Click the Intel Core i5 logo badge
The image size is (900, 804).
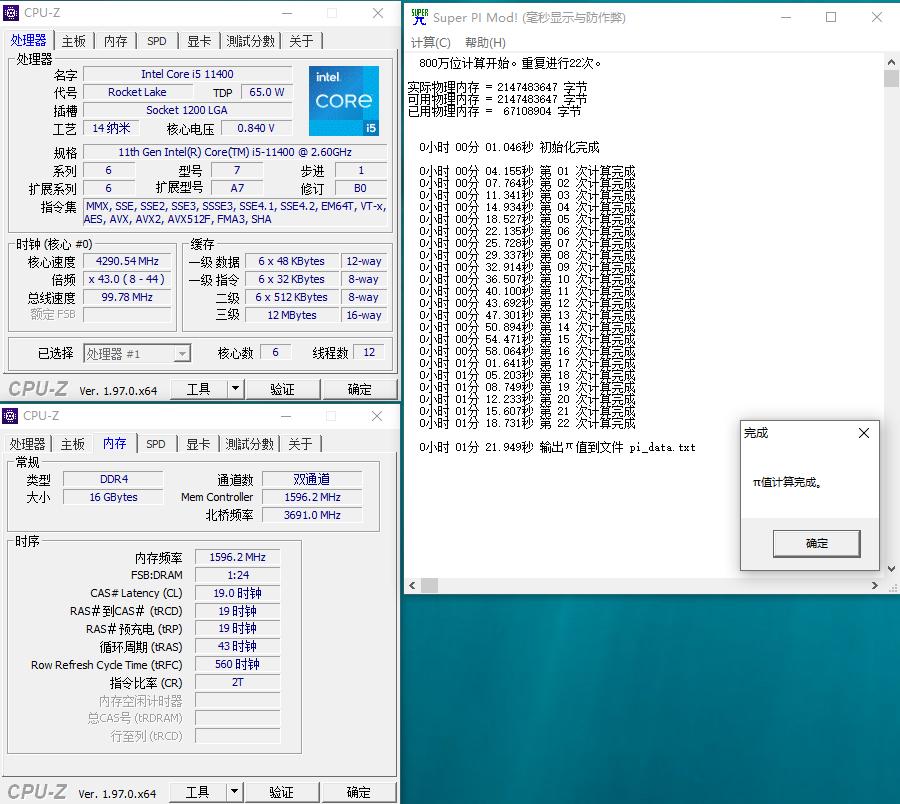click(343, 98)
